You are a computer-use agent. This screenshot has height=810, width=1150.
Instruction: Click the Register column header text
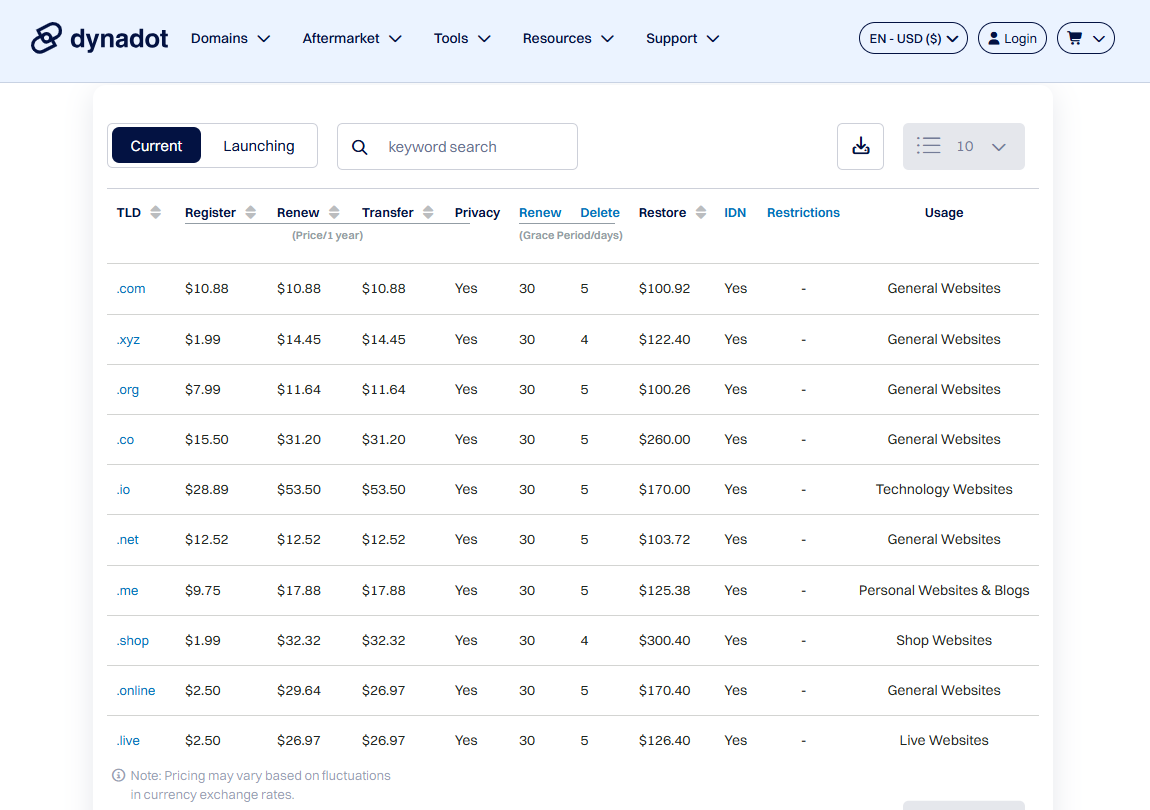pos(210,212)
